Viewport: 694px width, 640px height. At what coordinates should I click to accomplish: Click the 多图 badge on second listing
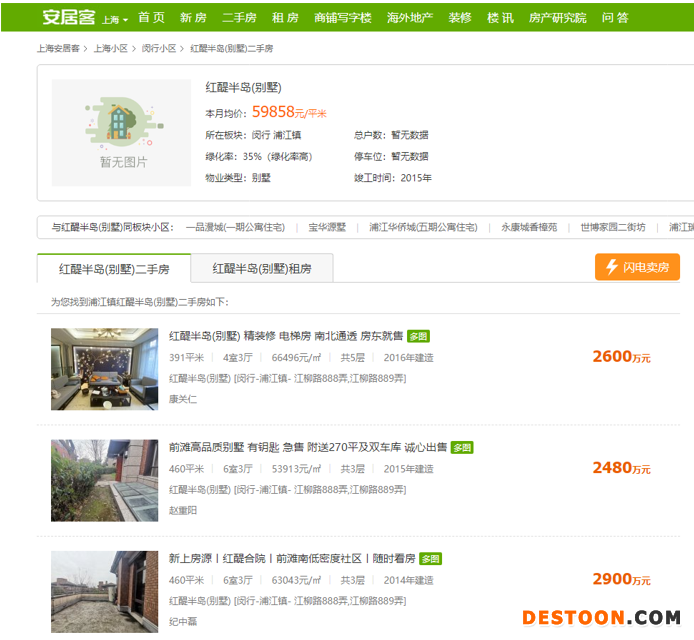[x=462, y=447]
